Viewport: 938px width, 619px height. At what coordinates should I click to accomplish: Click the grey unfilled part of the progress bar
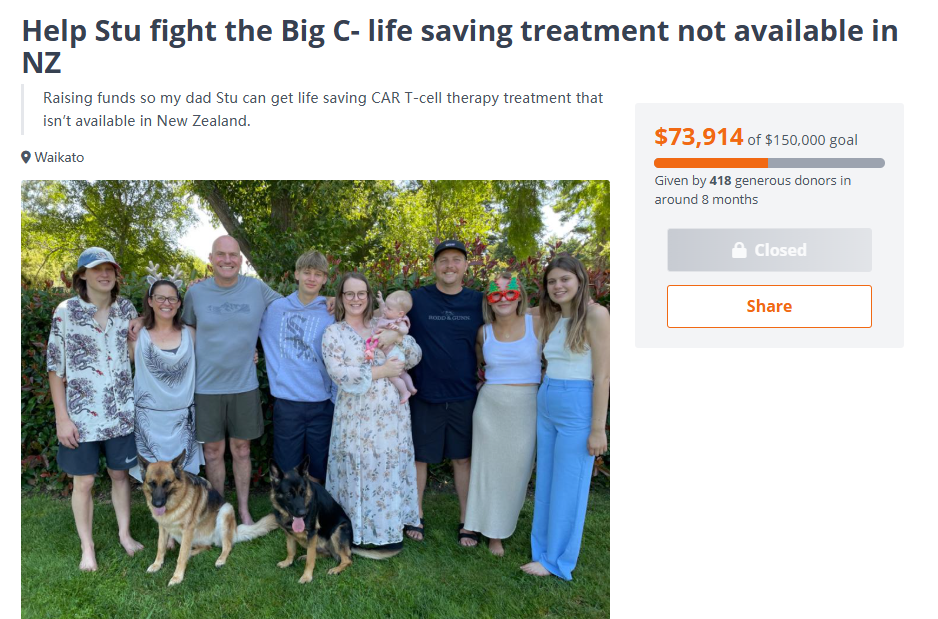pos(826,163)
